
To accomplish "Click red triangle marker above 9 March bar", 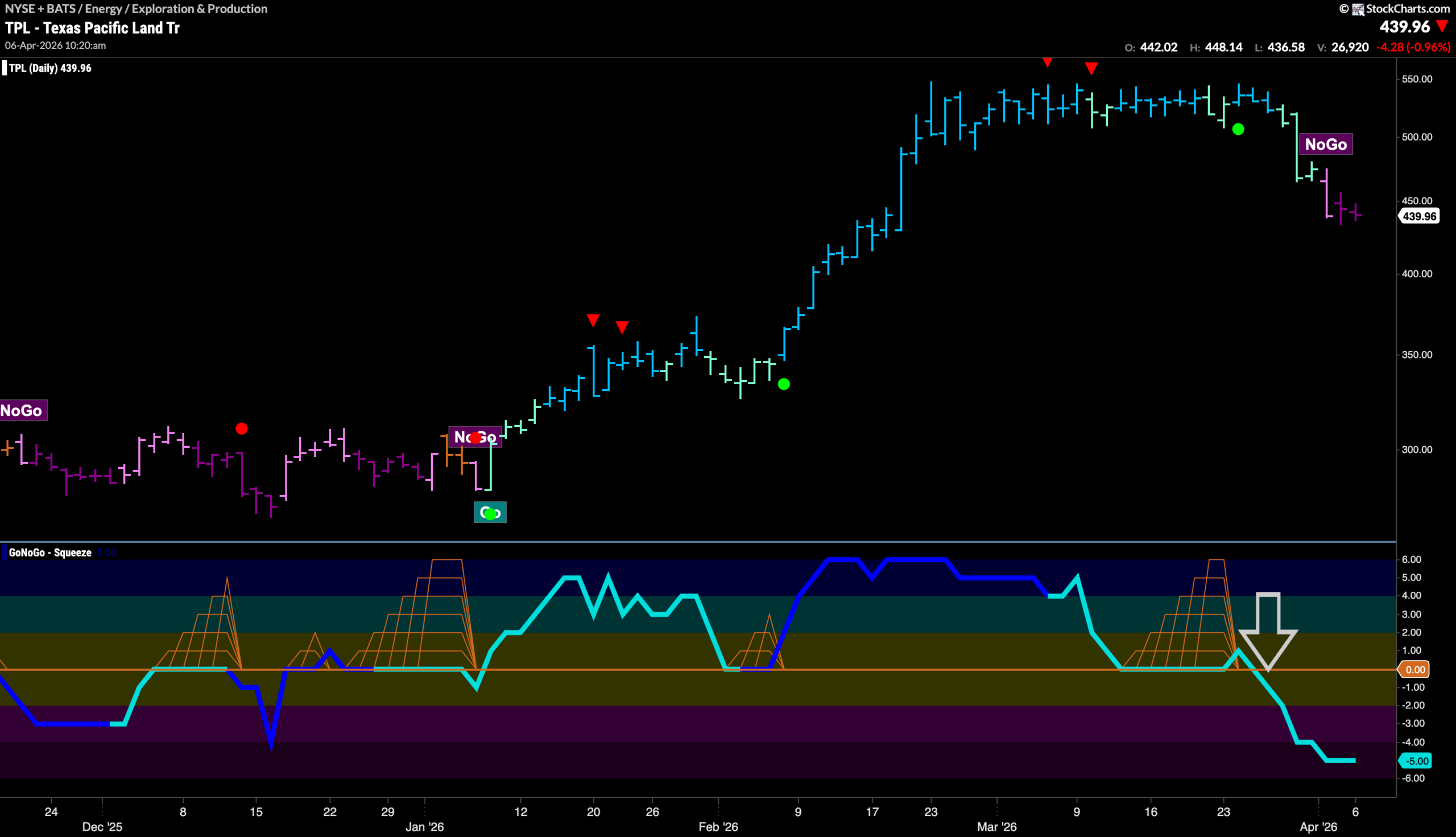I will 1091,69.
